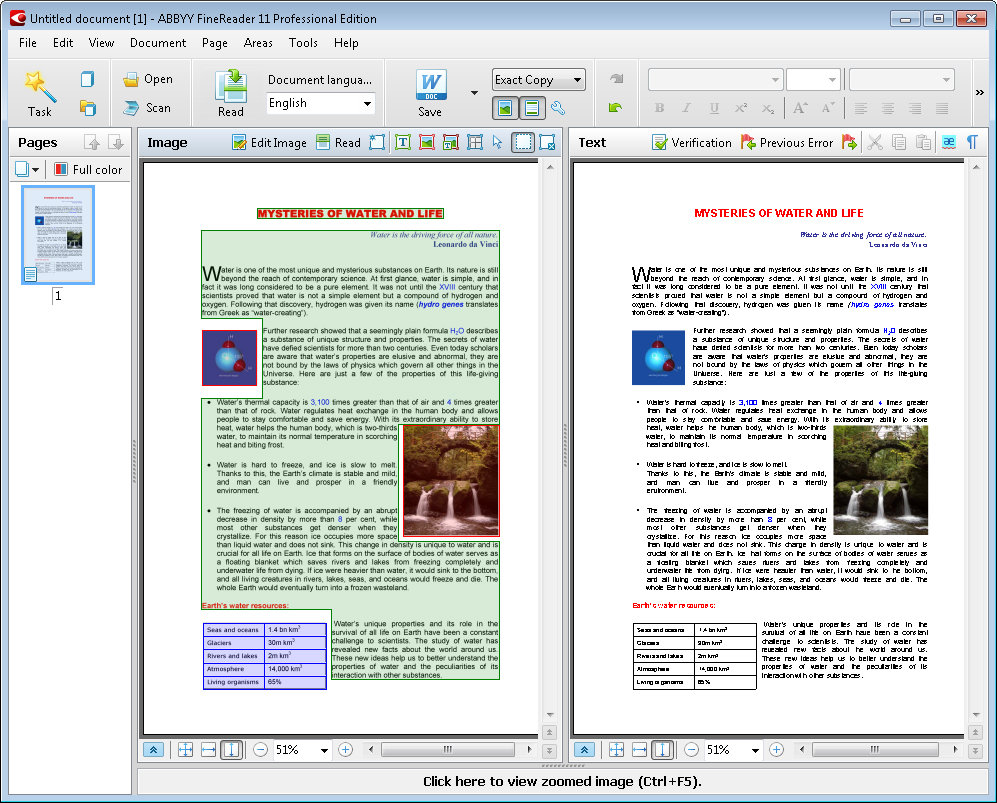997x803 pixels.
Task: Open the Areas menu
Action: coord(258,43)
